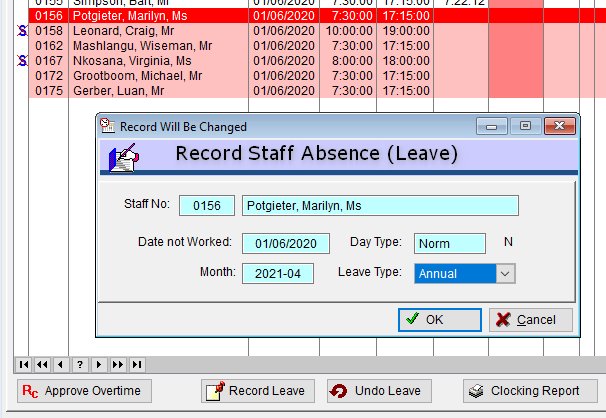The width and height of the screenshot is (606, 418).
Task: Confirm the leave record with OK
Action: click(439, 320)
